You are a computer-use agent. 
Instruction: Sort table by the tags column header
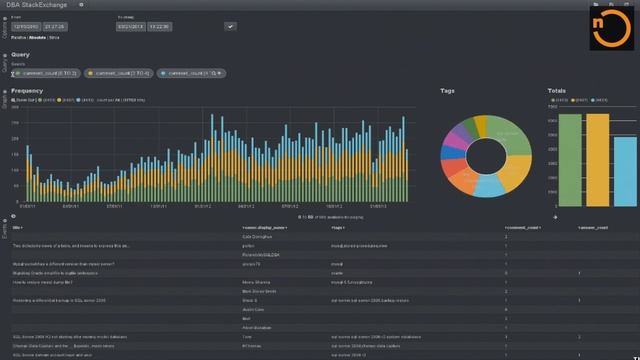click(338, 228)
